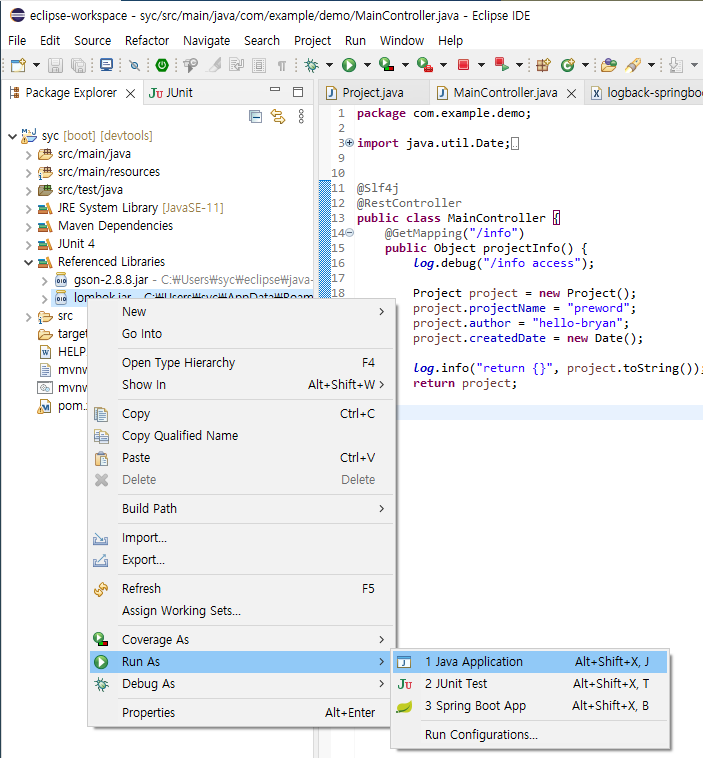The height and width of the screenshot is (758, 703).
Task: Collapse the projectInfo method fold marker
Action: (350, 233)
